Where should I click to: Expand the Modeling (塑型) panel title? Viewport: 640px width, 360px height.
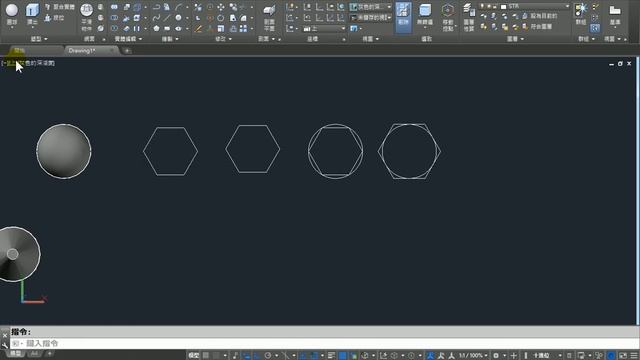tap(39, 39)
